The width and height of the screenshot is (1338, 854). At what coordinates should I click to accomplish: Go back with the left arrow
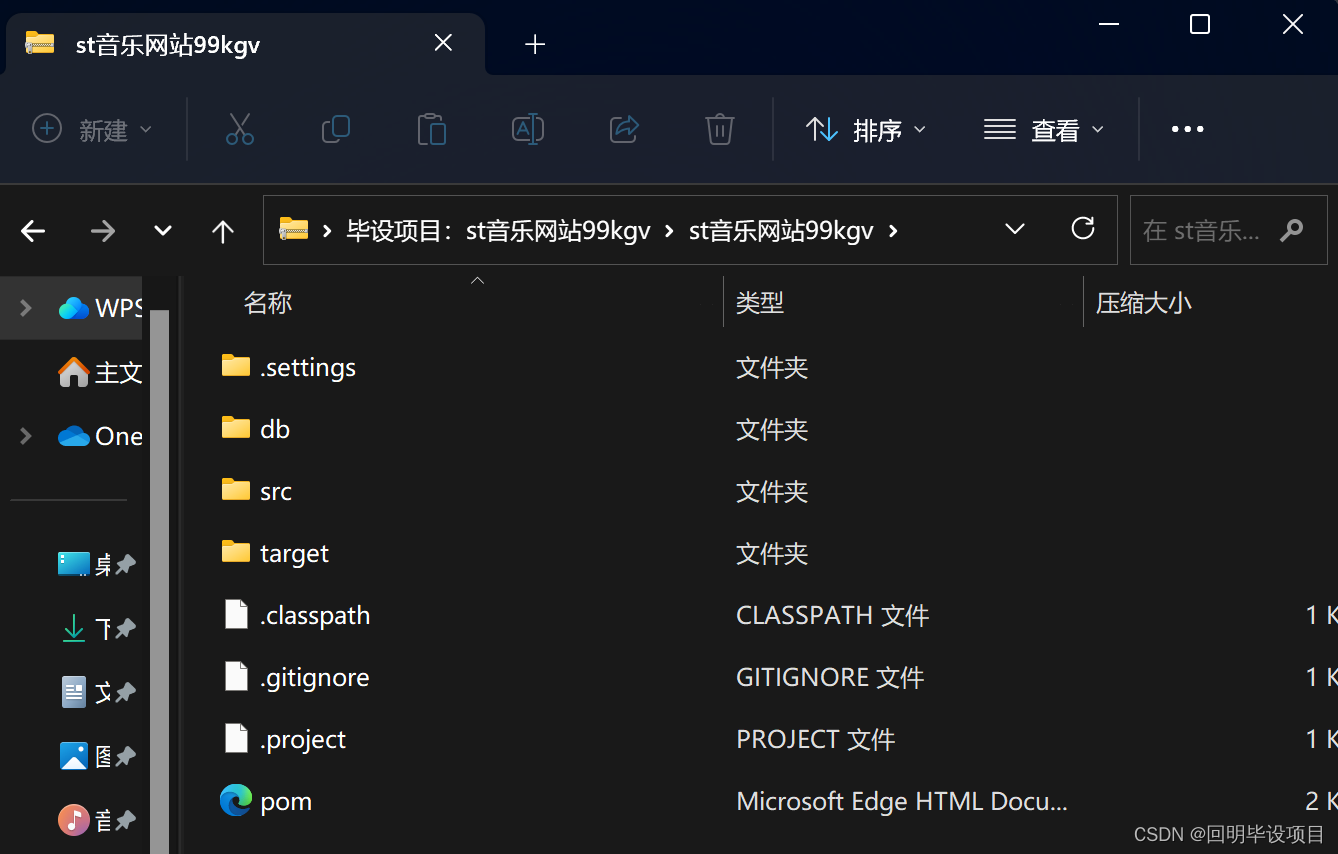(33, 231)
